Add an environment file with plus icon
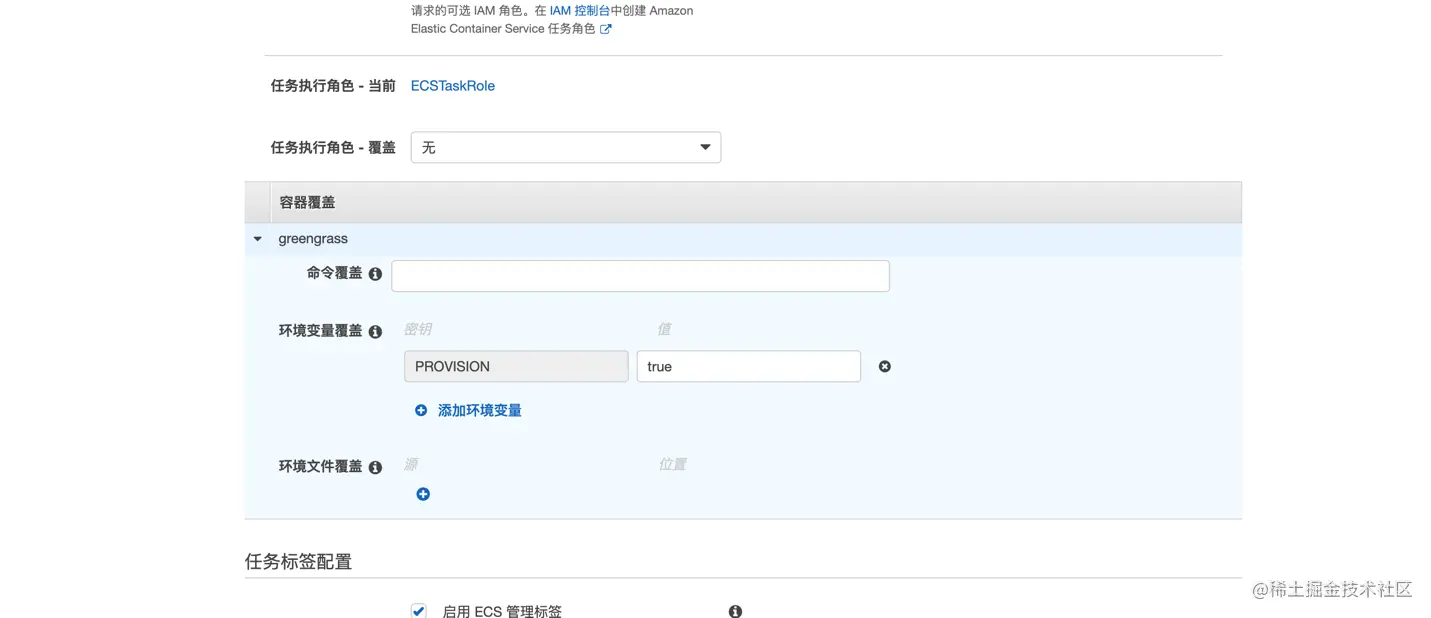1431x618 pixels. pyautogui.click(x=423, y=494)
